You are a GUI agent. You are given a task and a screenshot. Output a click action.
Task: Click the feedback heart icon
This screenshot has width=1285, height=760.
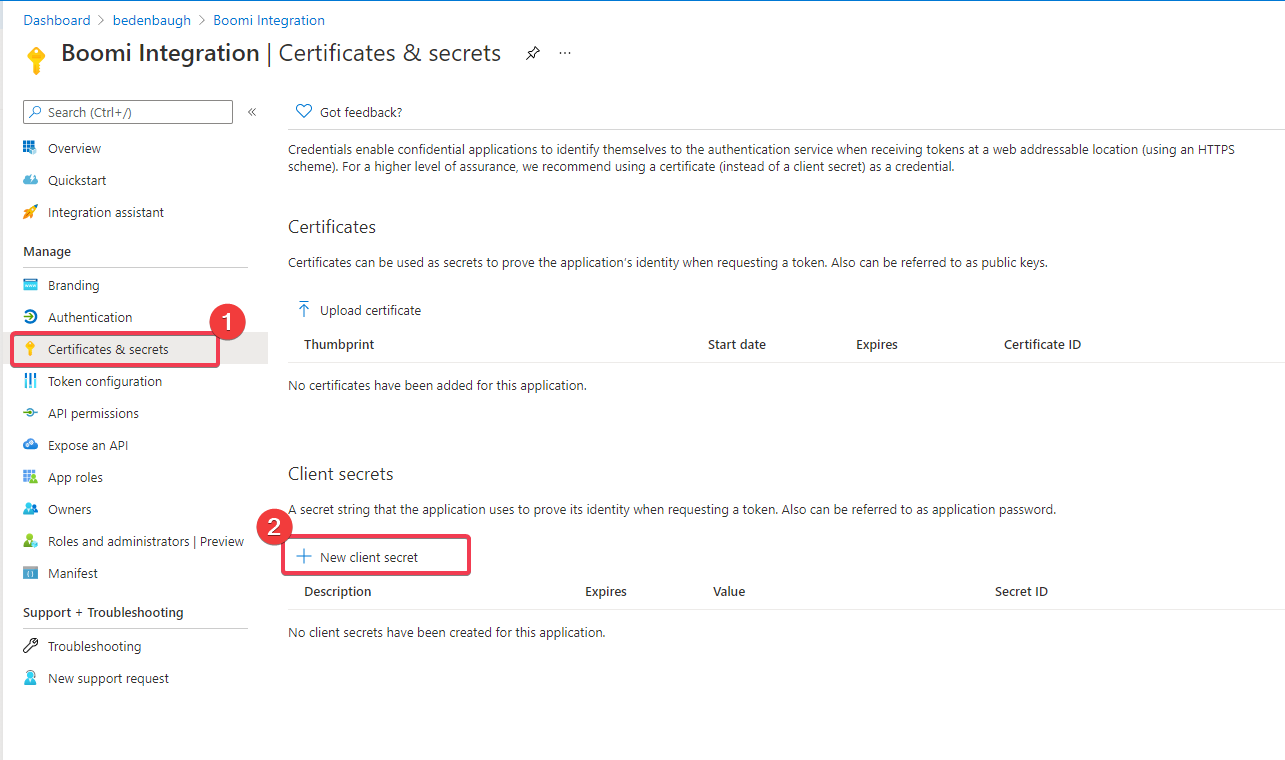[304, 111]
